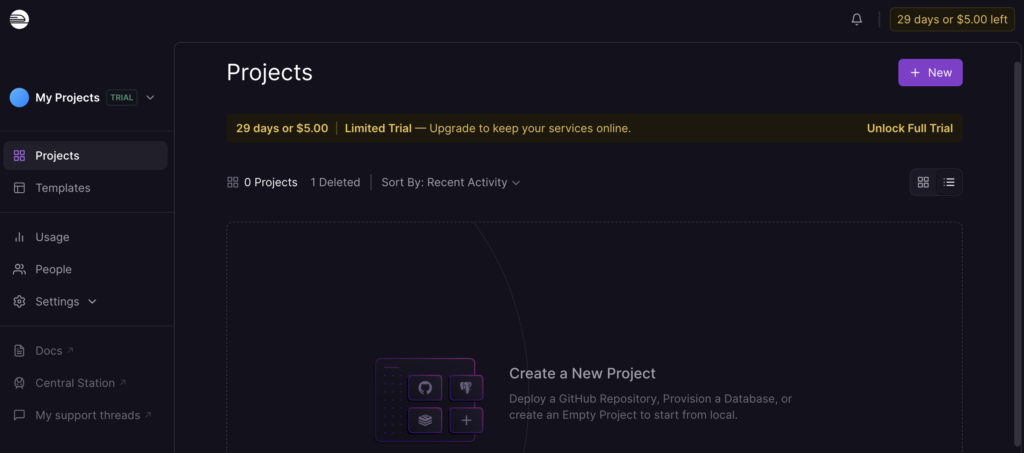Click the trial balance badge in header
1024x453 pixels.
[952, 19]
